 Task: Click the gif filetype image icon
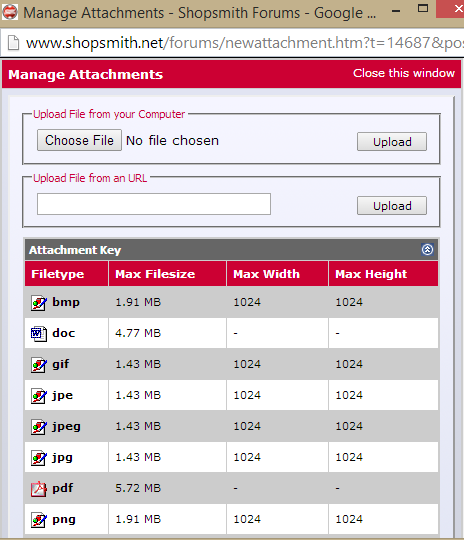[39, 365]
